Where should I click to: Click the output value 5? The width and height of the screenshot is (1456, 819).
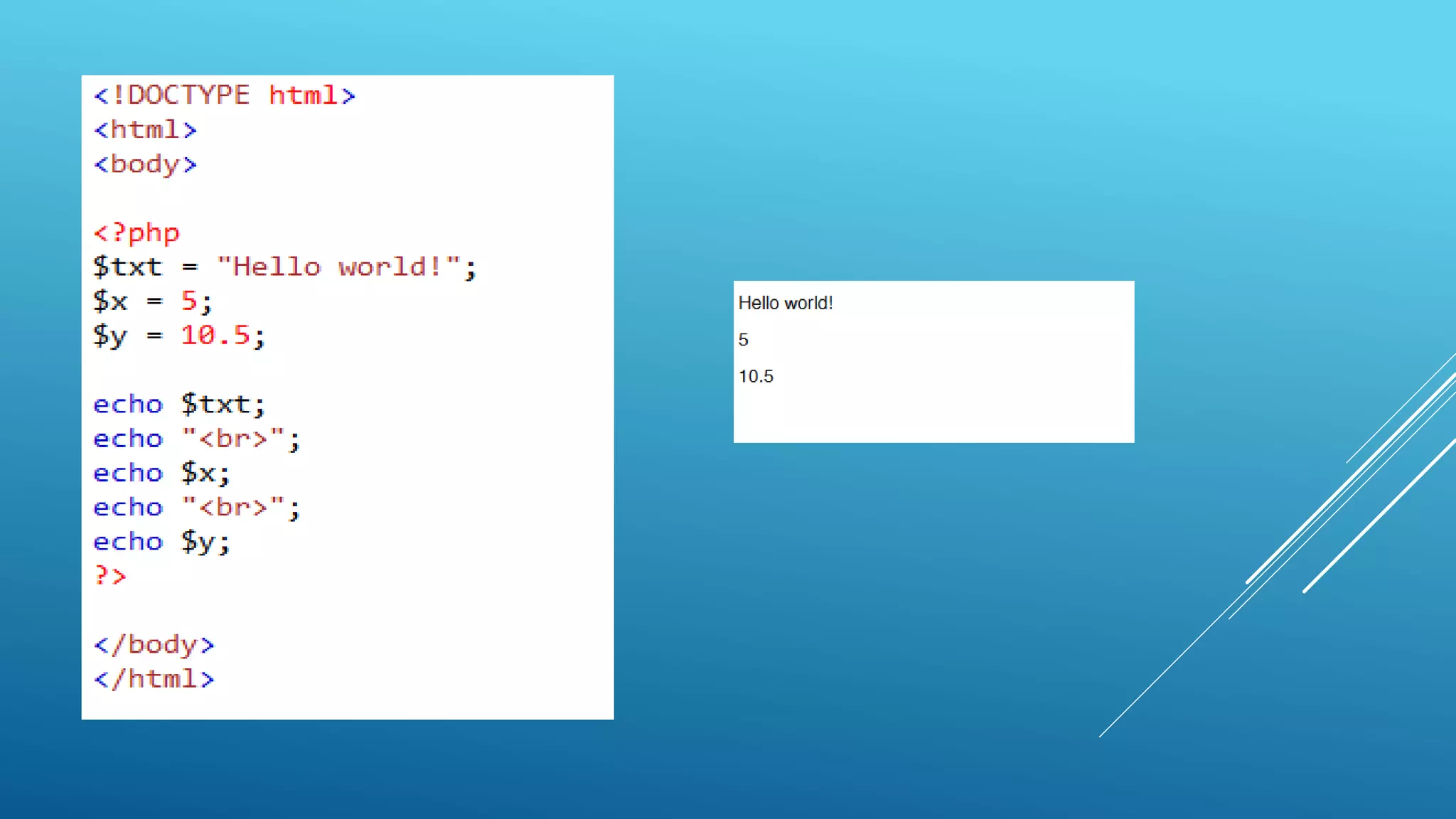point(743,340)
